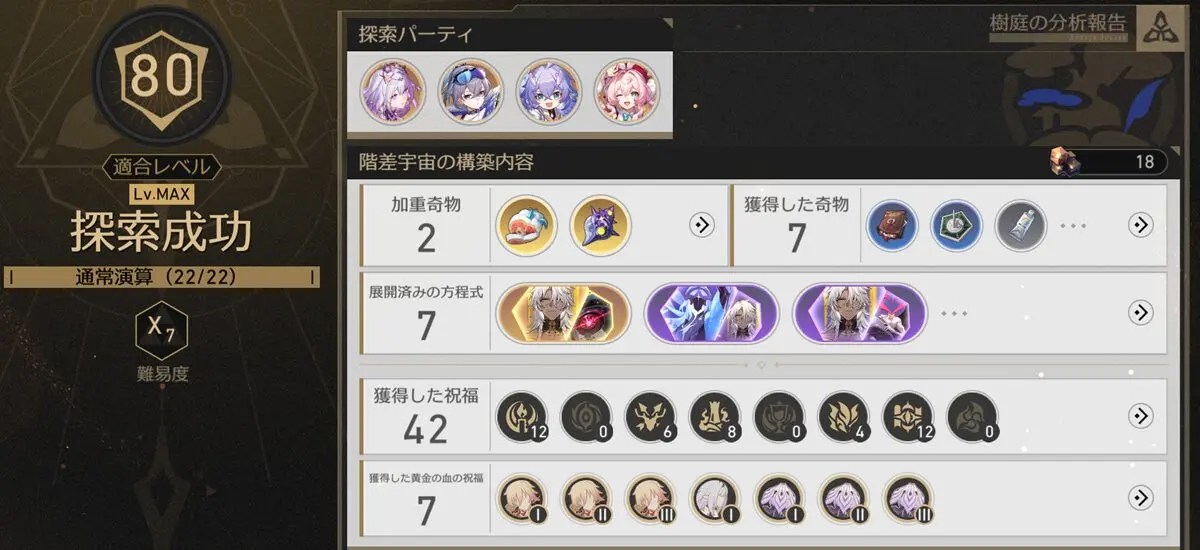The height and width of the screenshot is (550, 1200).
Task: Select the last purple golden blood blessing III
Action: pyautogui.click(x=908, y=497)
